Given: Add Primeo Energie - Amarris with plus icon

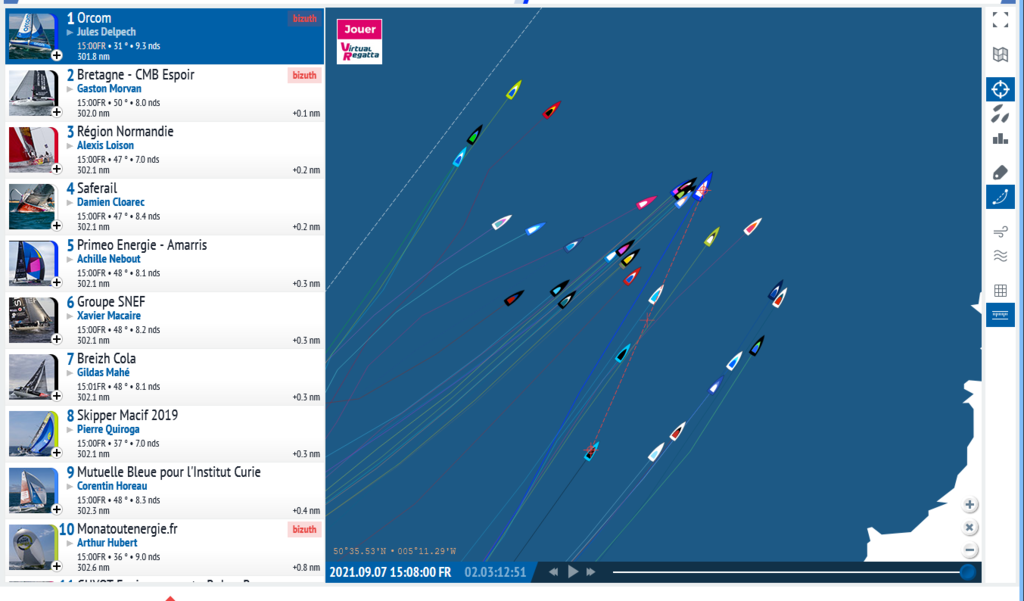Looking at the screenshot, I should tap(57, 283).
